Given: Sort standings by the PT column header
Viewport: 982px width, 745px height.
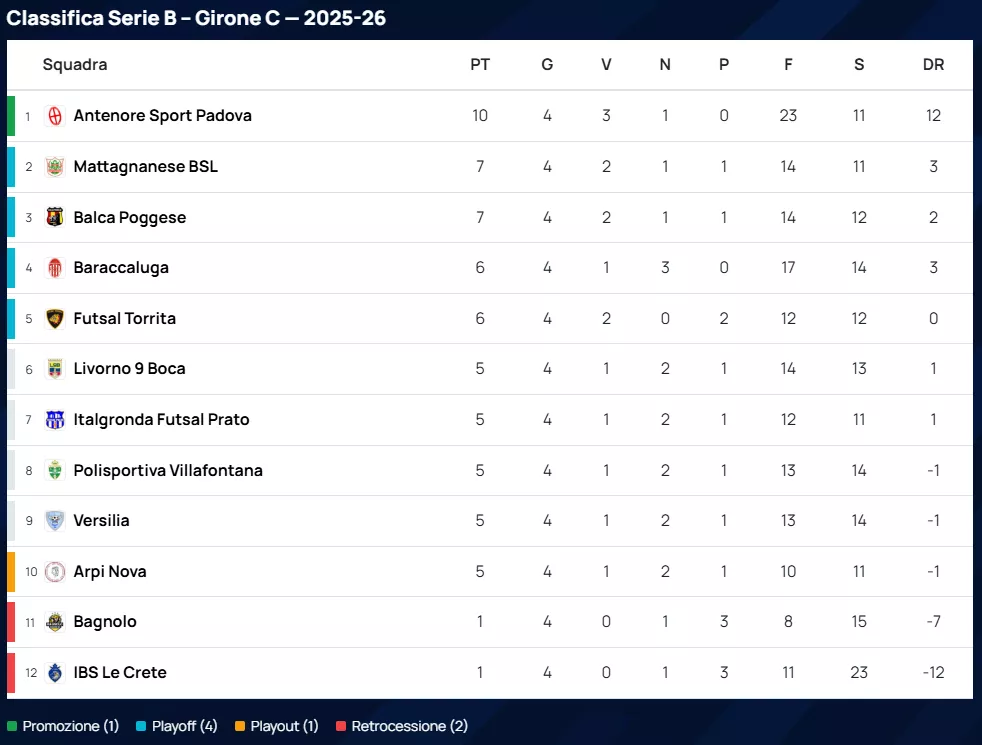Looking at the screenshot, I should [480, 65].
